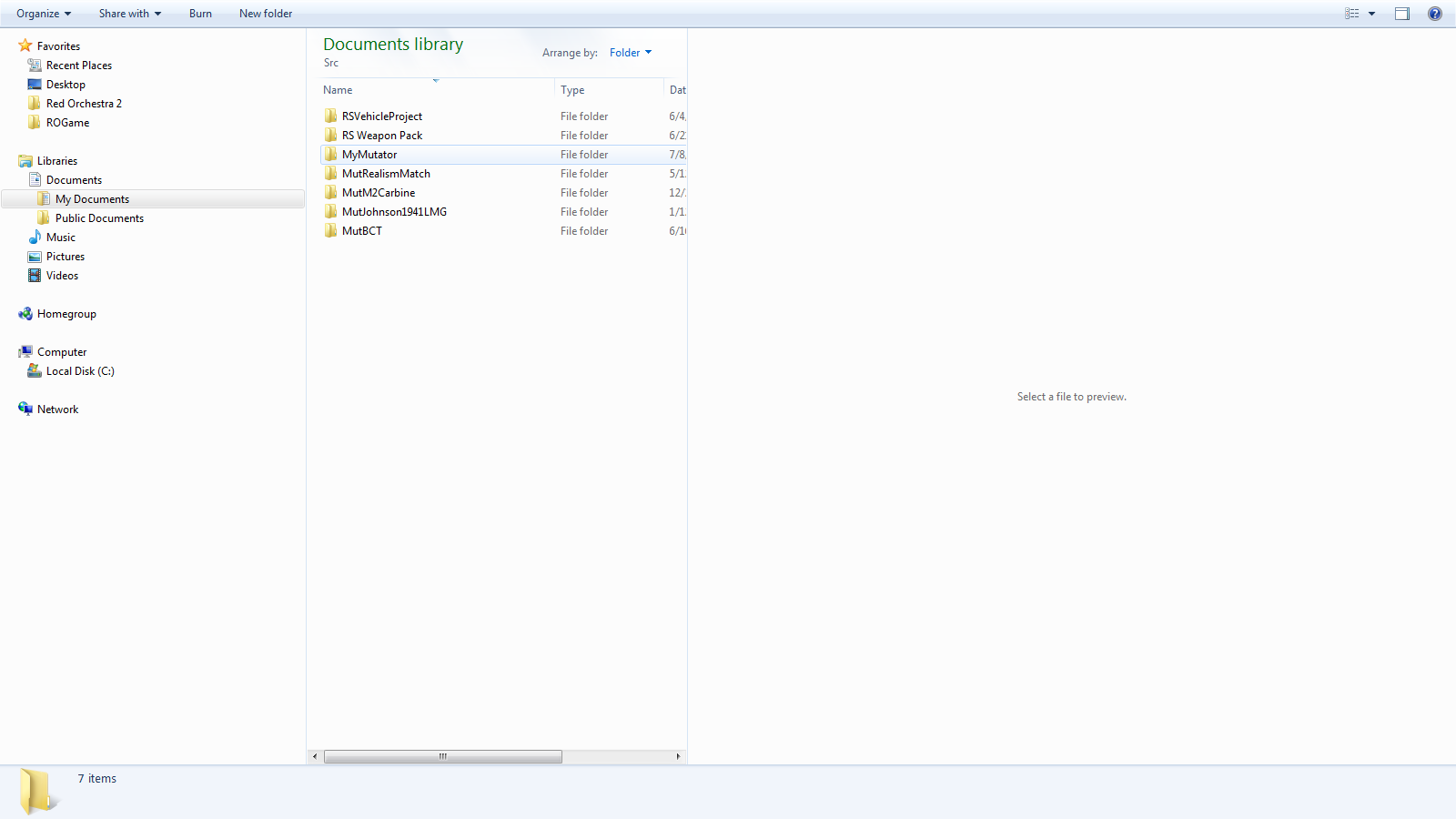The height and width of the screenshot is (819, 1456).
Task: Select the Documents library icon
Action: (35, 179)
